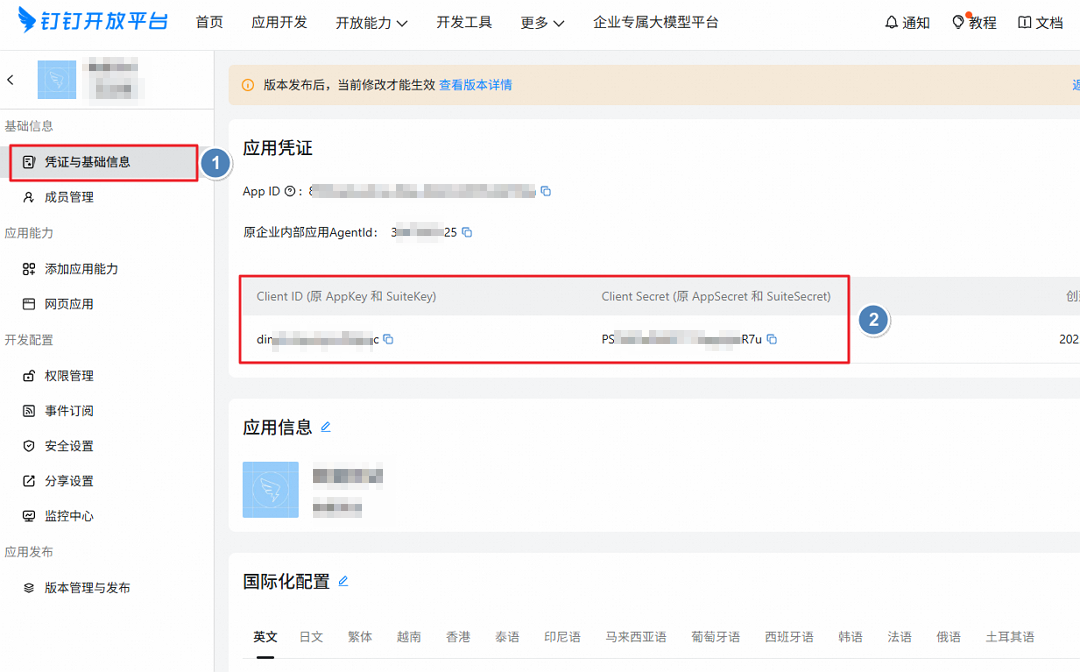1080x672 pixels.
Task: Select the 马来西亚语 language tab
Action: [x=636, y=637]
